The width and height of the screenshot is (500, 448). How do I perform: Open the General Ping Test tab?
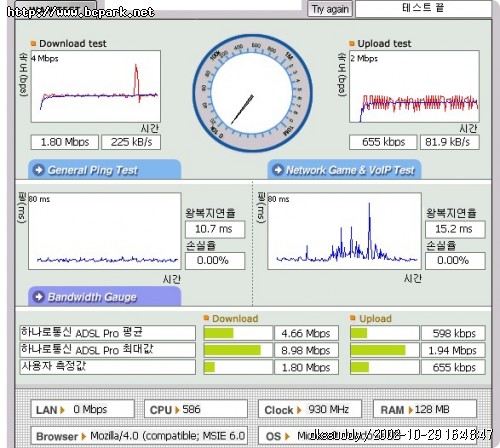coord(105,170)
